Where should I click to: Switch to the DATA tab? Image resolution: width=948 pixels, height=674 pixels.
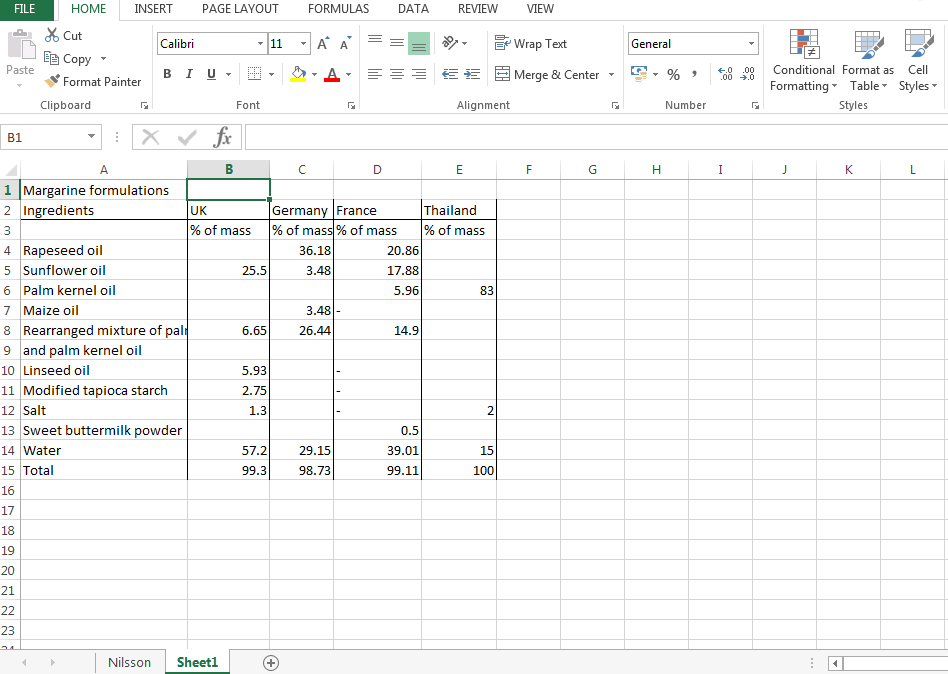tap(413, 9)
